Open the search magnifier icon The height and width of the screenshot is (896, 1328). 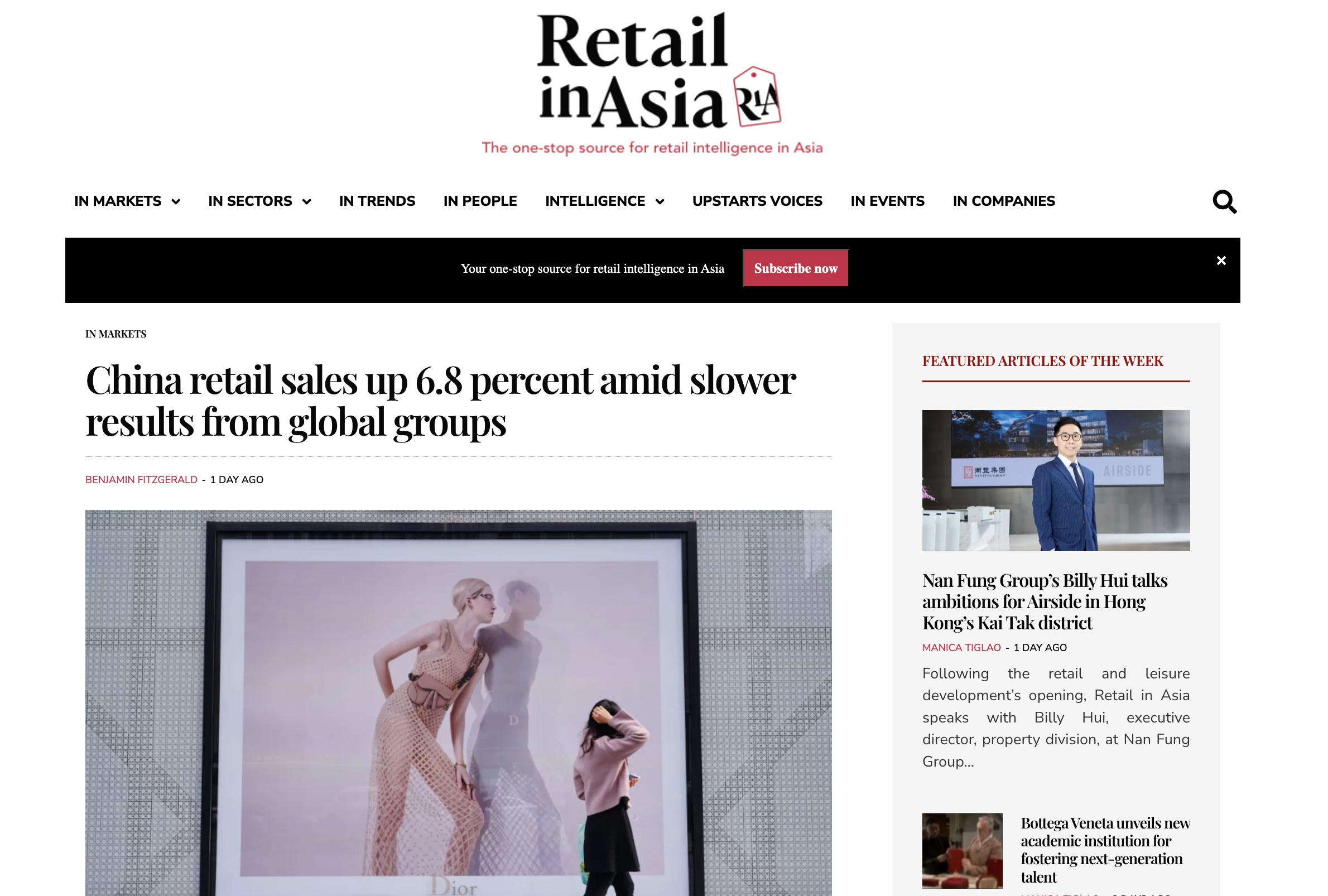[x=1225, y=202]
